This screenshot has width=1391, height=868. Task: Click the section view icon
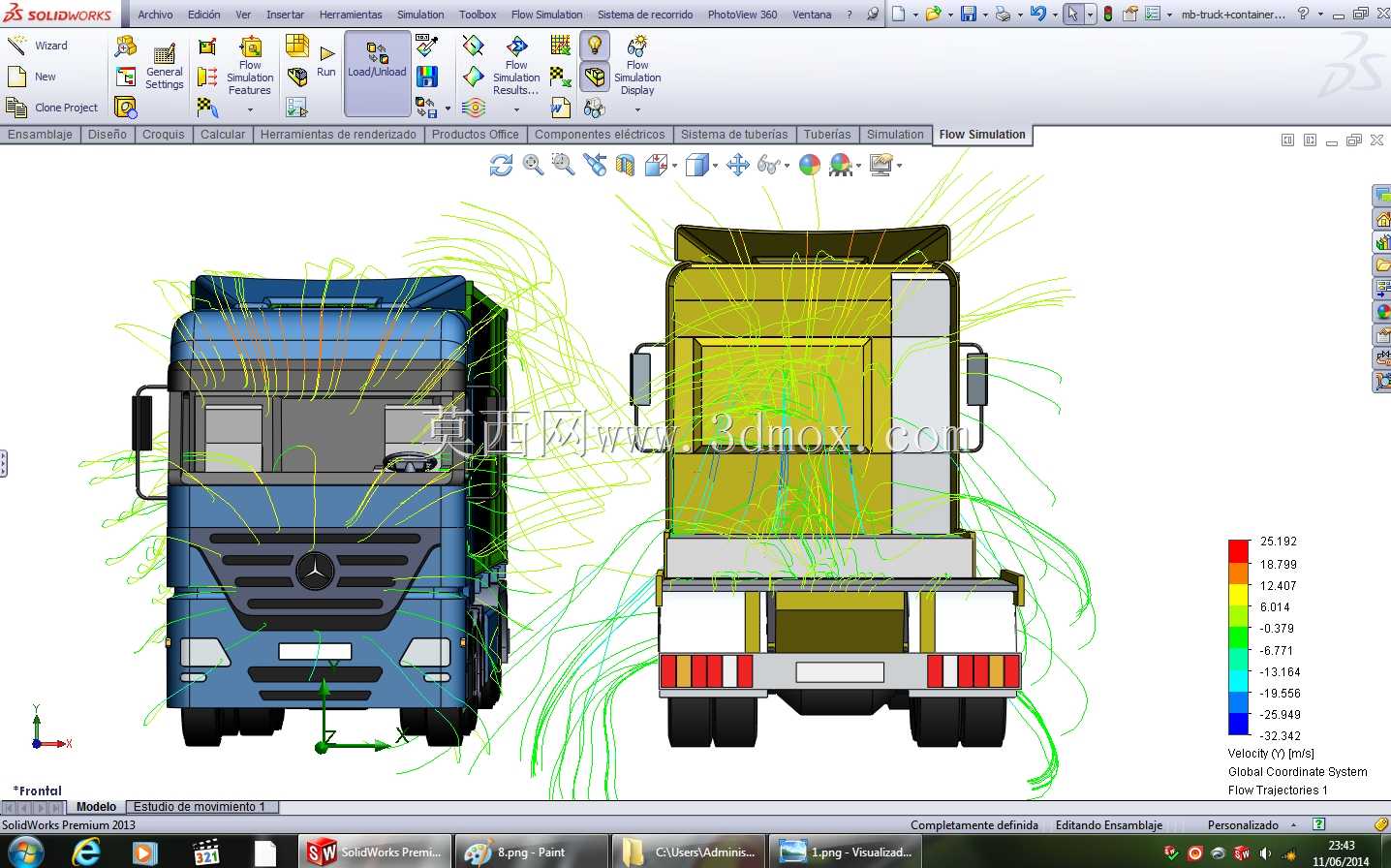(625, 166)
